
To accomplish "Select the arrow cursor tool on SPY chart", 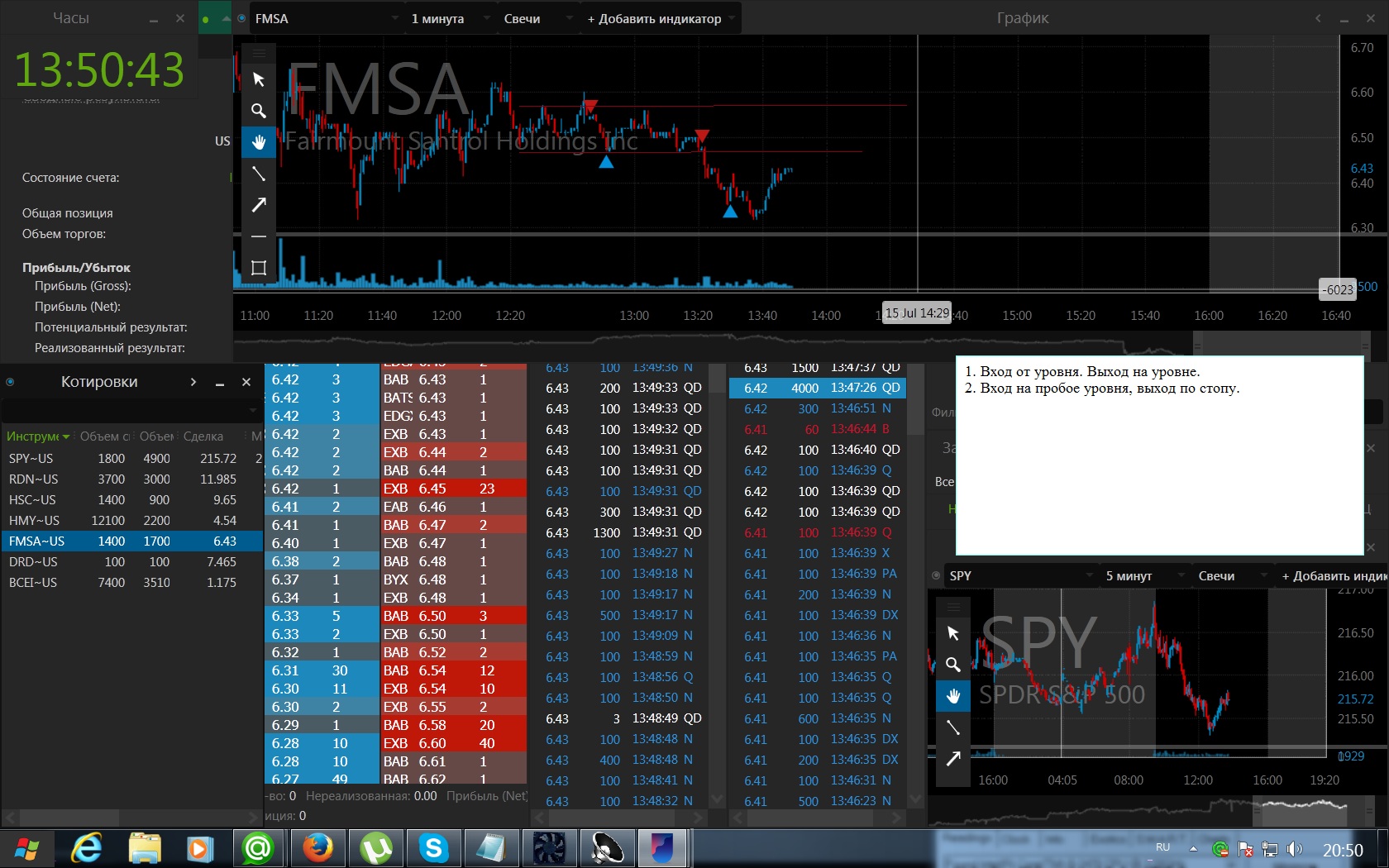I will [x=953, y=633].
